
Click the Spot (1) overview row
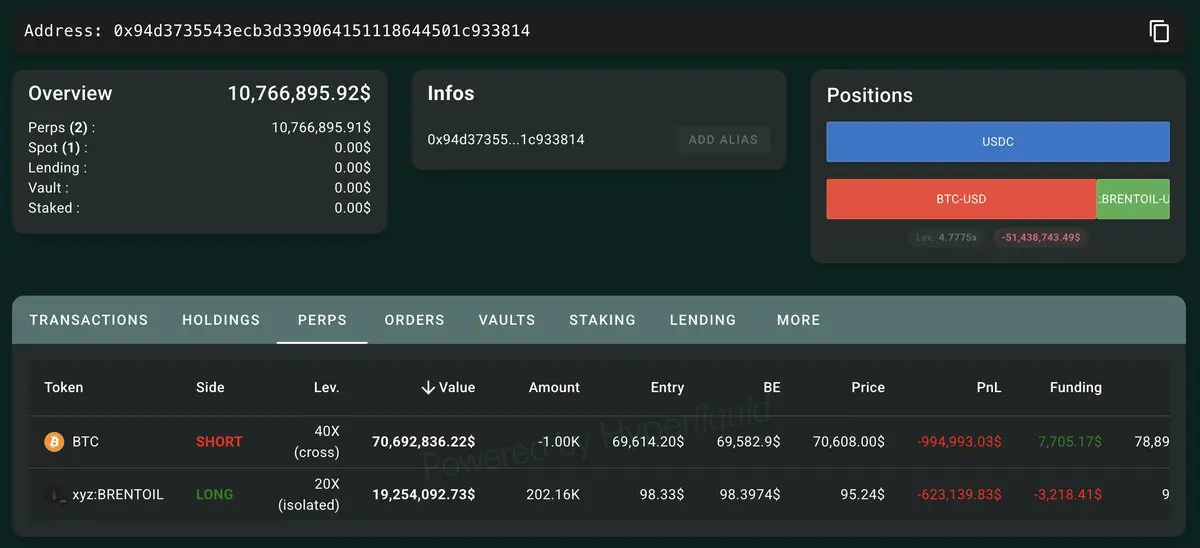pos(200,148)
